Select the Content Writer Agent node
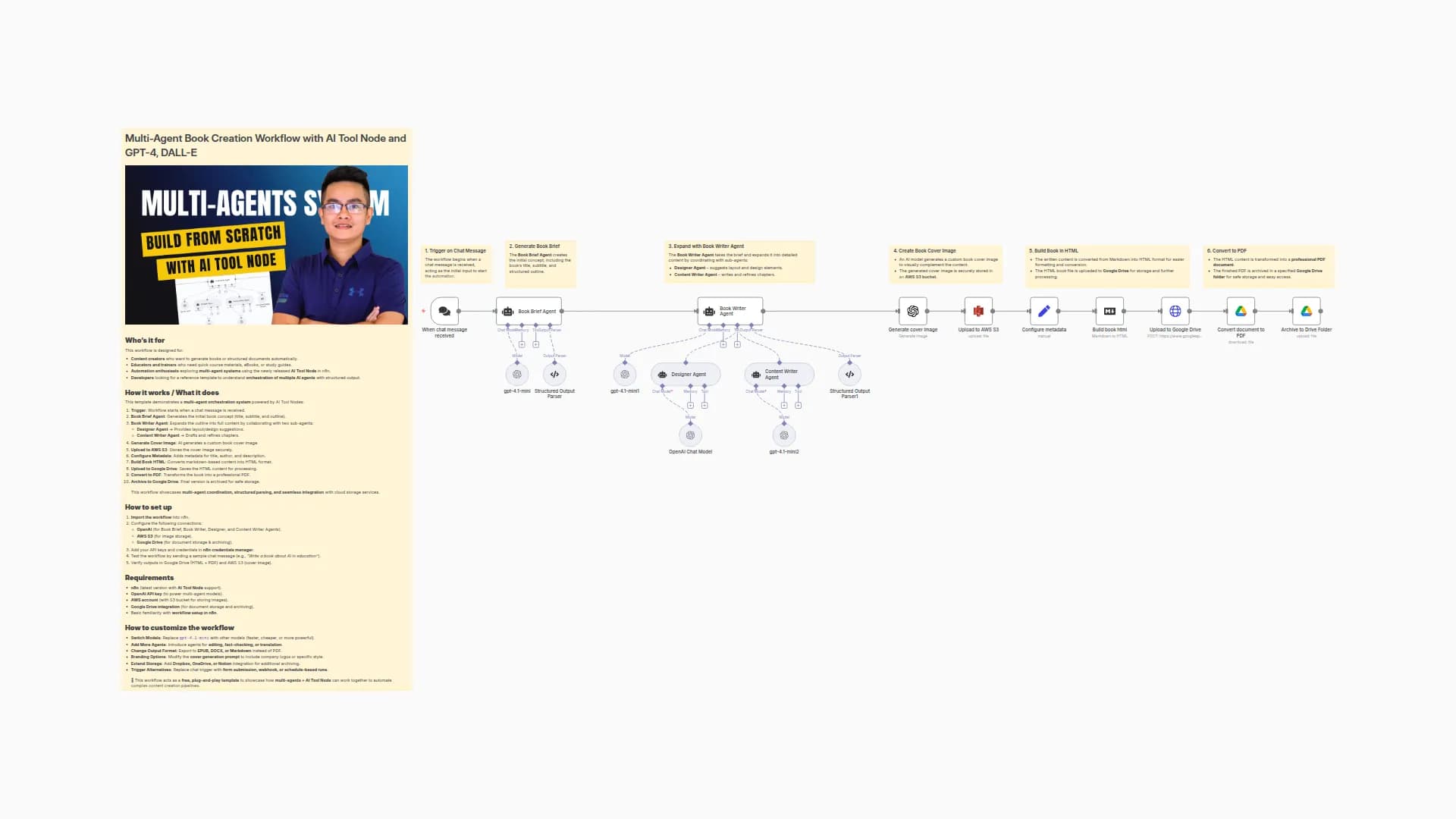Image resolution: width=1456 pixels, height=819 pixels. pyautogui.click(x=779, y=374)
